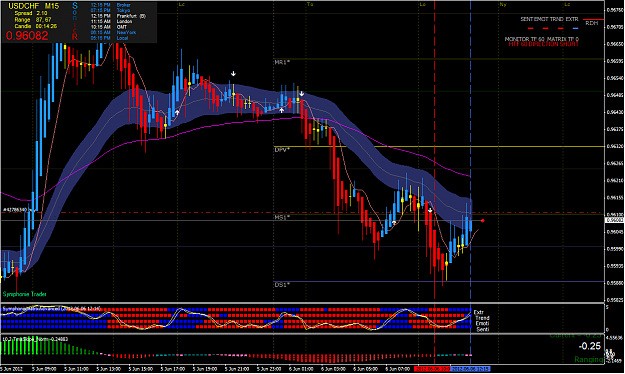Click the 6 Jun 07:00 time axis label
Image resolution: width=625 pixels, height=374 pixels.
tap(397, 369)
